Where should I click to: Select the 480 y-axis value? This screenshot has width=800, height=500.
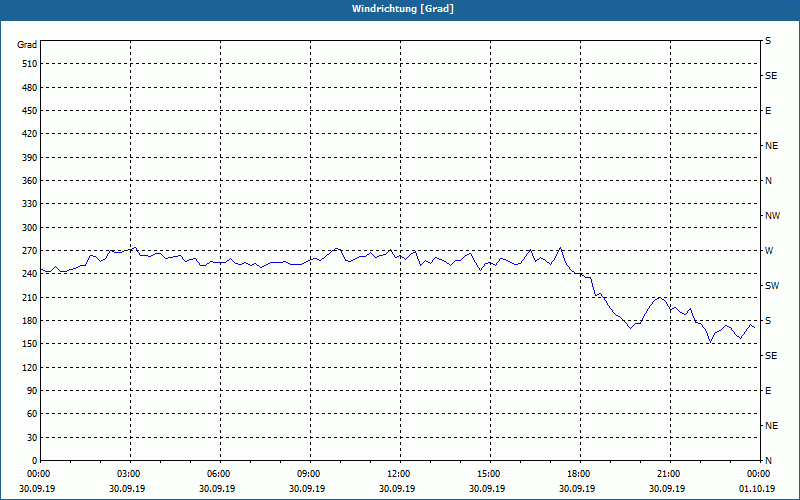point(30,88)
